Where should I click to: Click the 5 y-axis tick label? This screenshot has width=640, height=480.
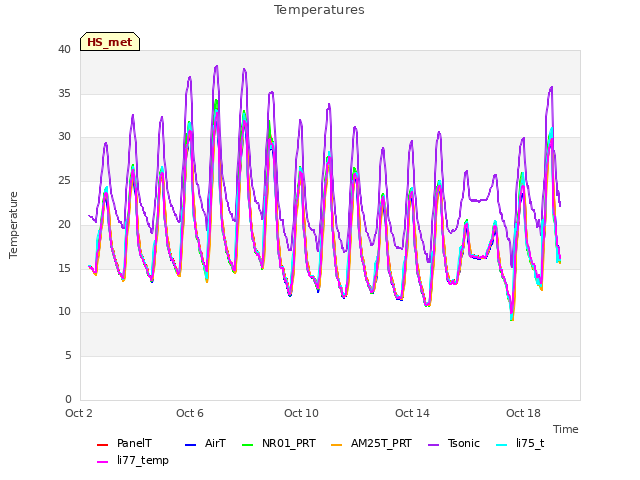(x=68, y=356)
